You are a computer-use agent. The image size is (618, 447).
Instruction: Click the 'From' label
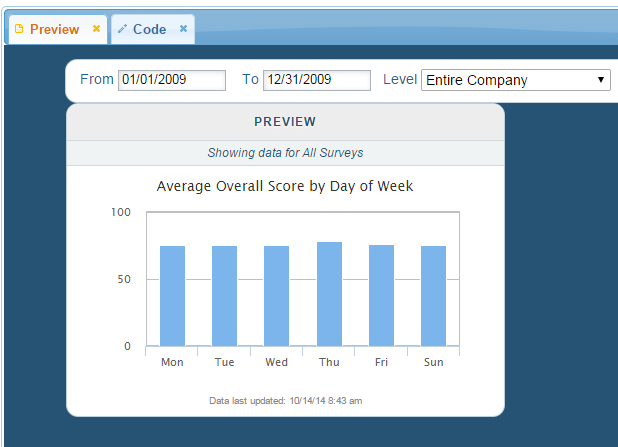(x=97, y=79)
